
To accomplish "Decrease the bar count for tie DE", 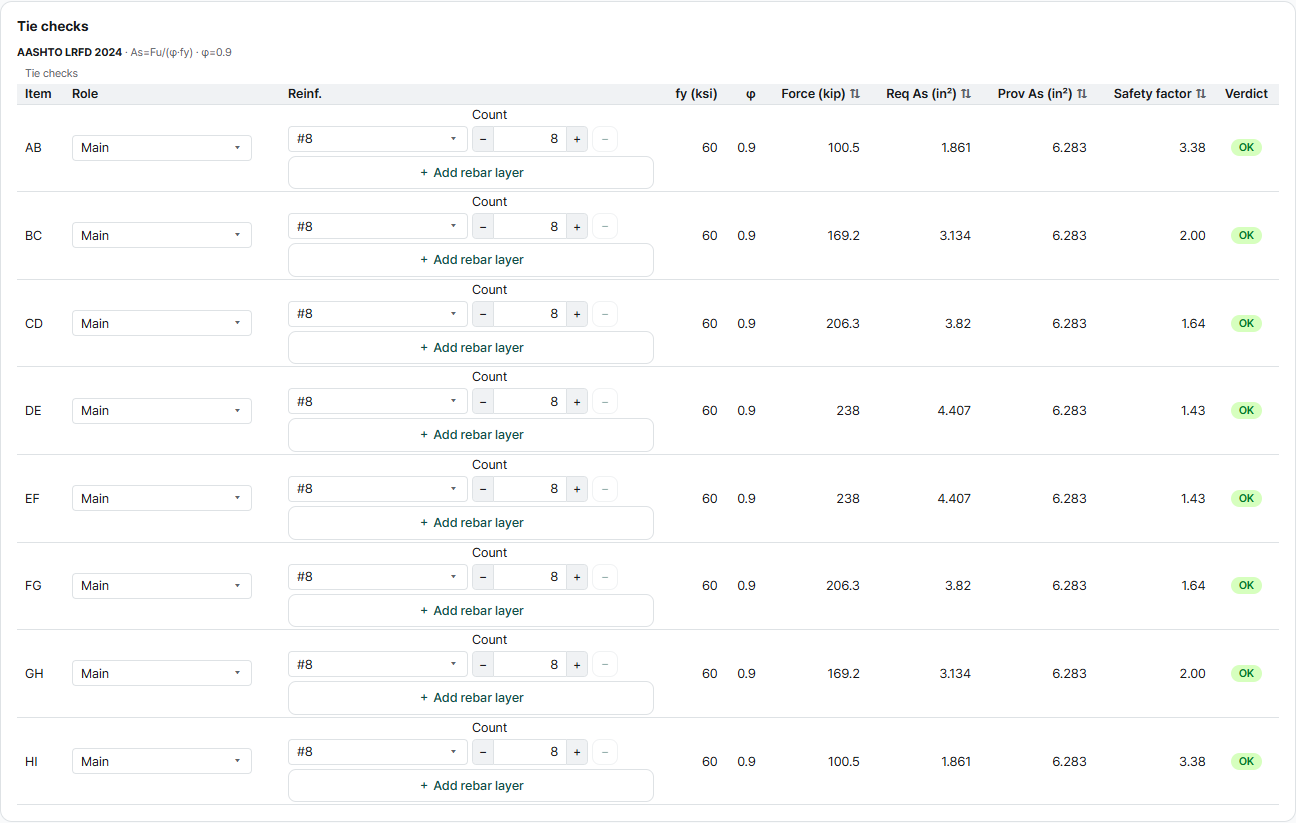I will [x=483, y=402].
